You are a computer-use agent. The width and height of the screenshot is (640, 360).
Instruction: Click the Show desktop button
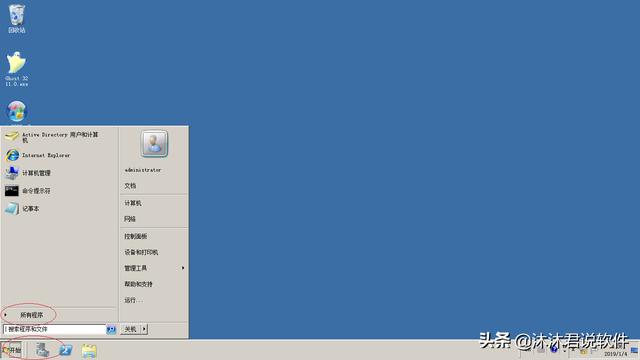[635, 350]
